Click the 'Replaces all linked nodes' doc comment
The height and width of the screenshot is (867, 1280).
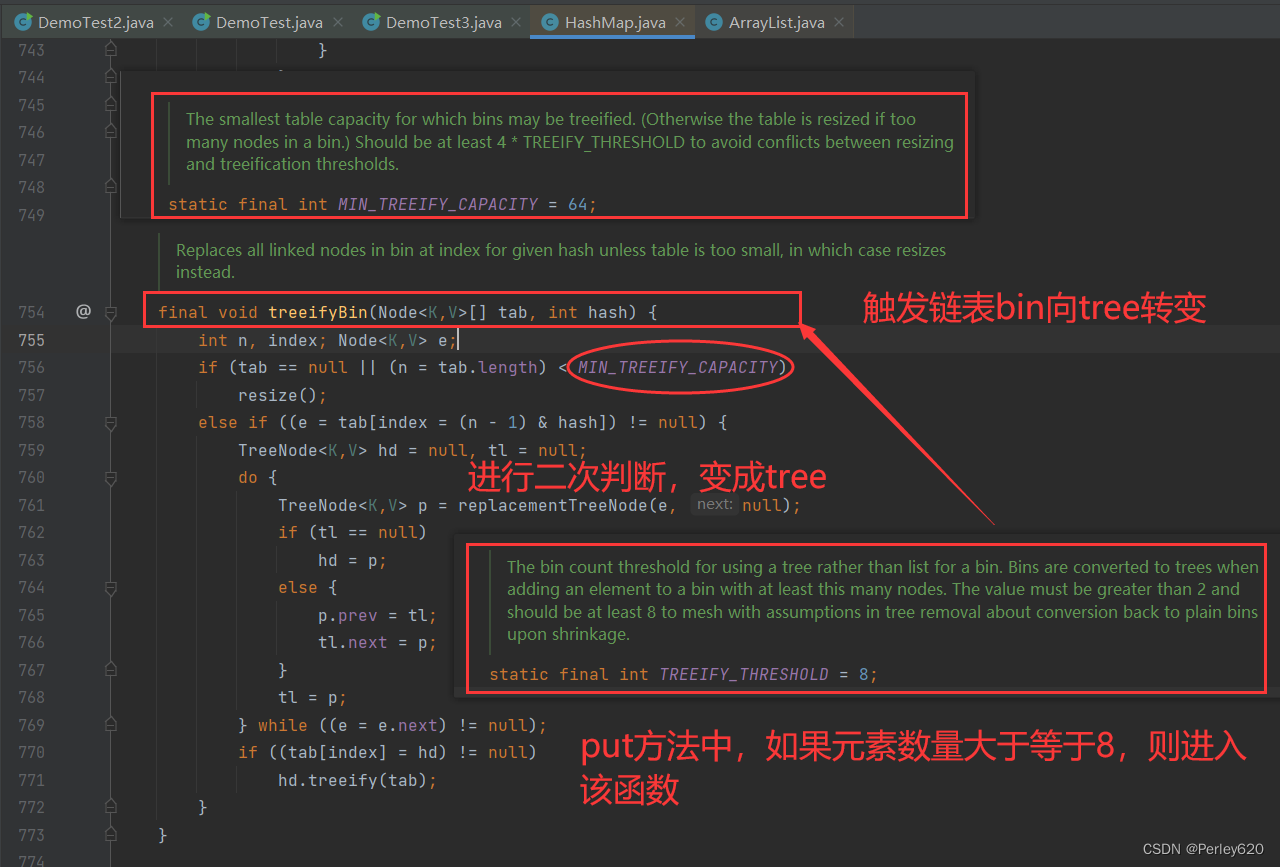tap(560, 261)
